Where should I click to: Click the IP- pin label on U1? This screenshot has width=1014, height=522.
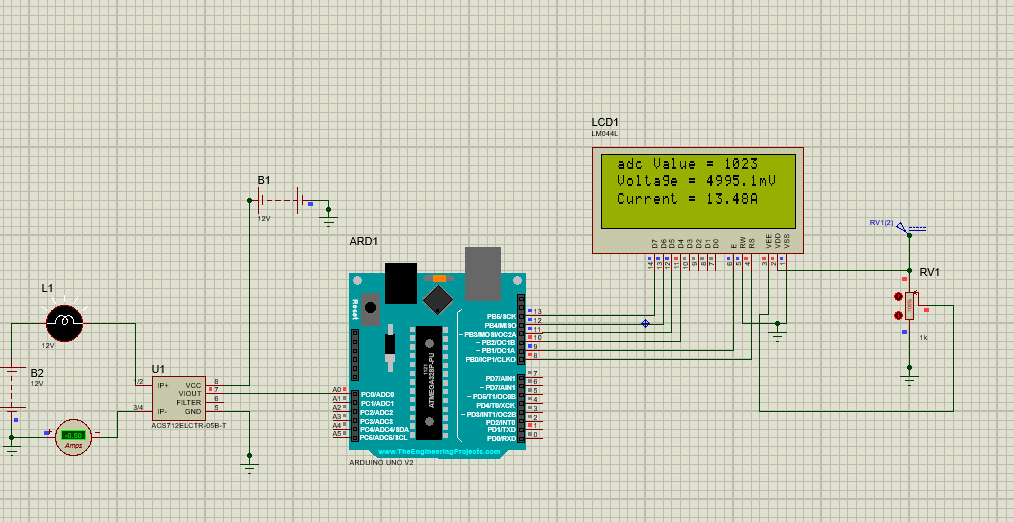(162, 411)
